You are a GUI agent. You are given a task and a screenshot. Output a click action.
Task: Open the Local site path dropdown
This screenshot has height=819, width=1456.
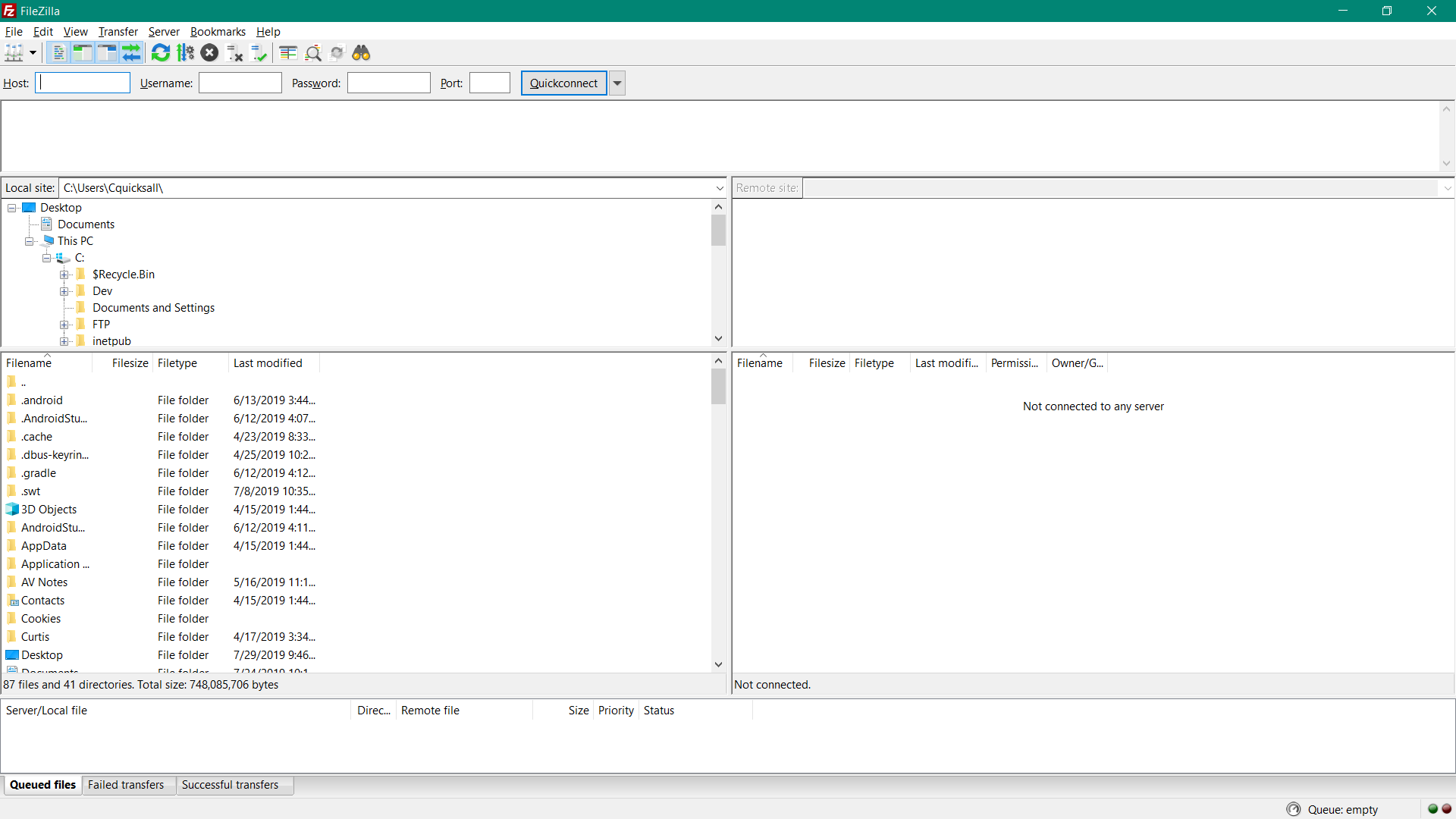[720, 188]
